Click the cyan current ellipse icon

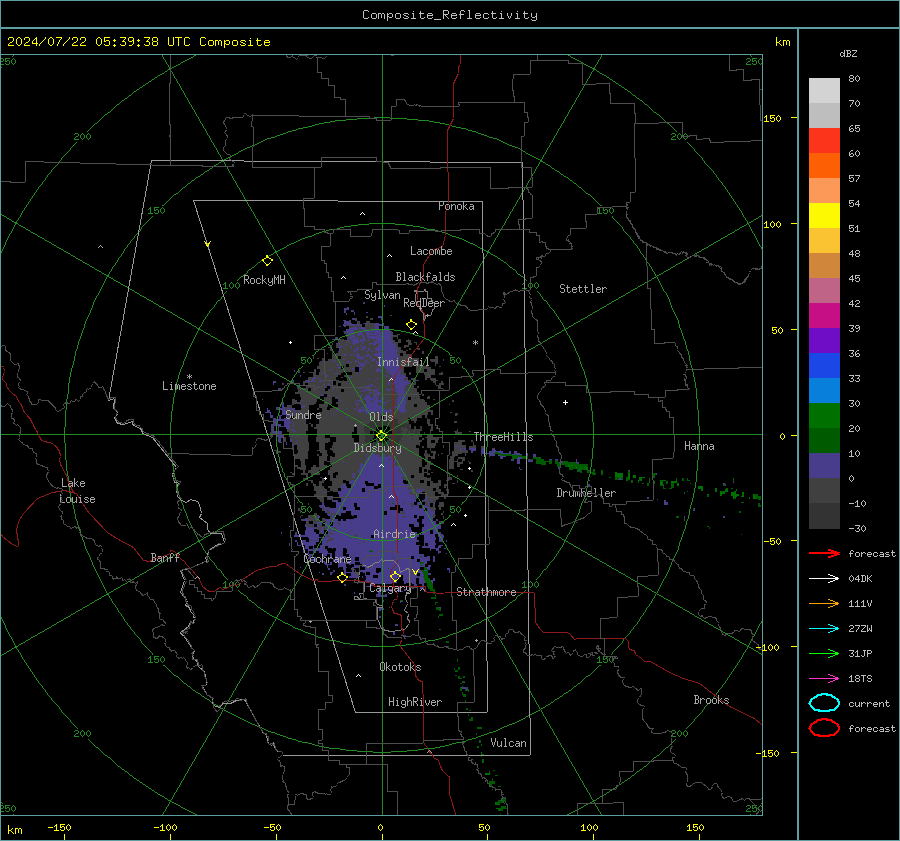(824, 703)
